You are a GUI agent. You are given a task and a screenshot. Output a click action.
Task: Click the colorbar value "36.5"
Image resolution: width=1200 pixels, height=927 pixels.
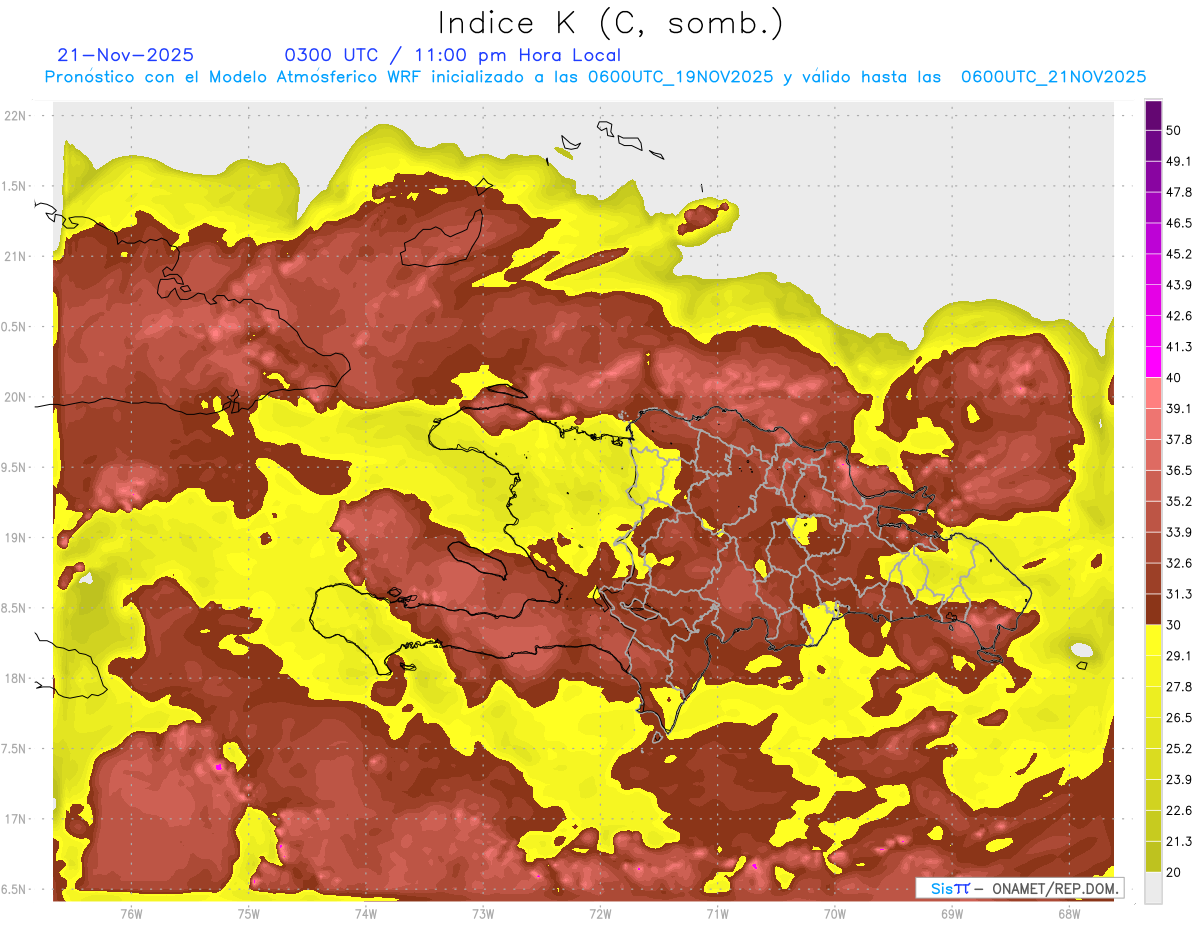[x=1178, y=470]
